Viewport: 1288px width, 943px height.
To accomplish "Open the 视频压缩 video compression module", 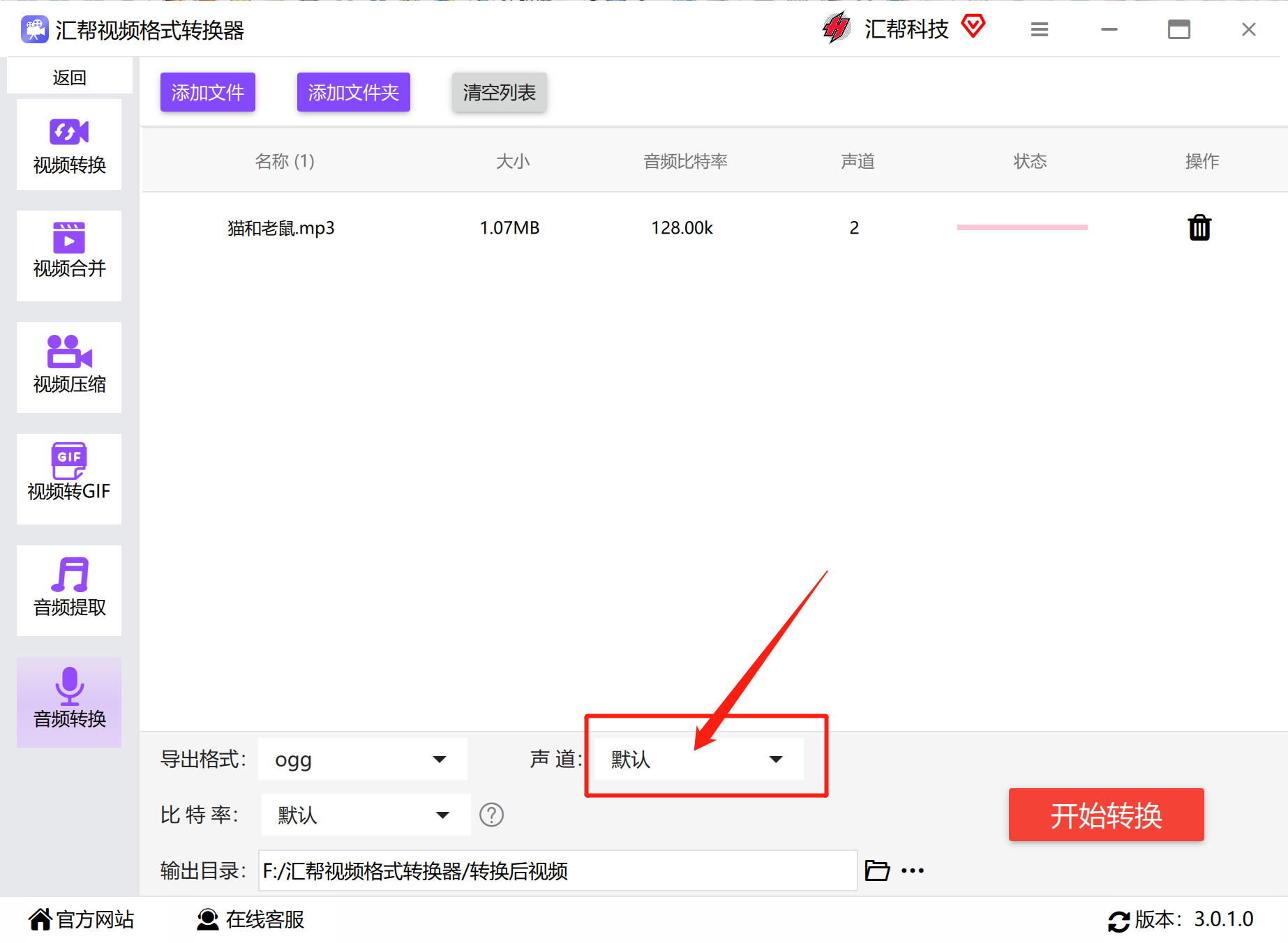I will pos(69,368).
